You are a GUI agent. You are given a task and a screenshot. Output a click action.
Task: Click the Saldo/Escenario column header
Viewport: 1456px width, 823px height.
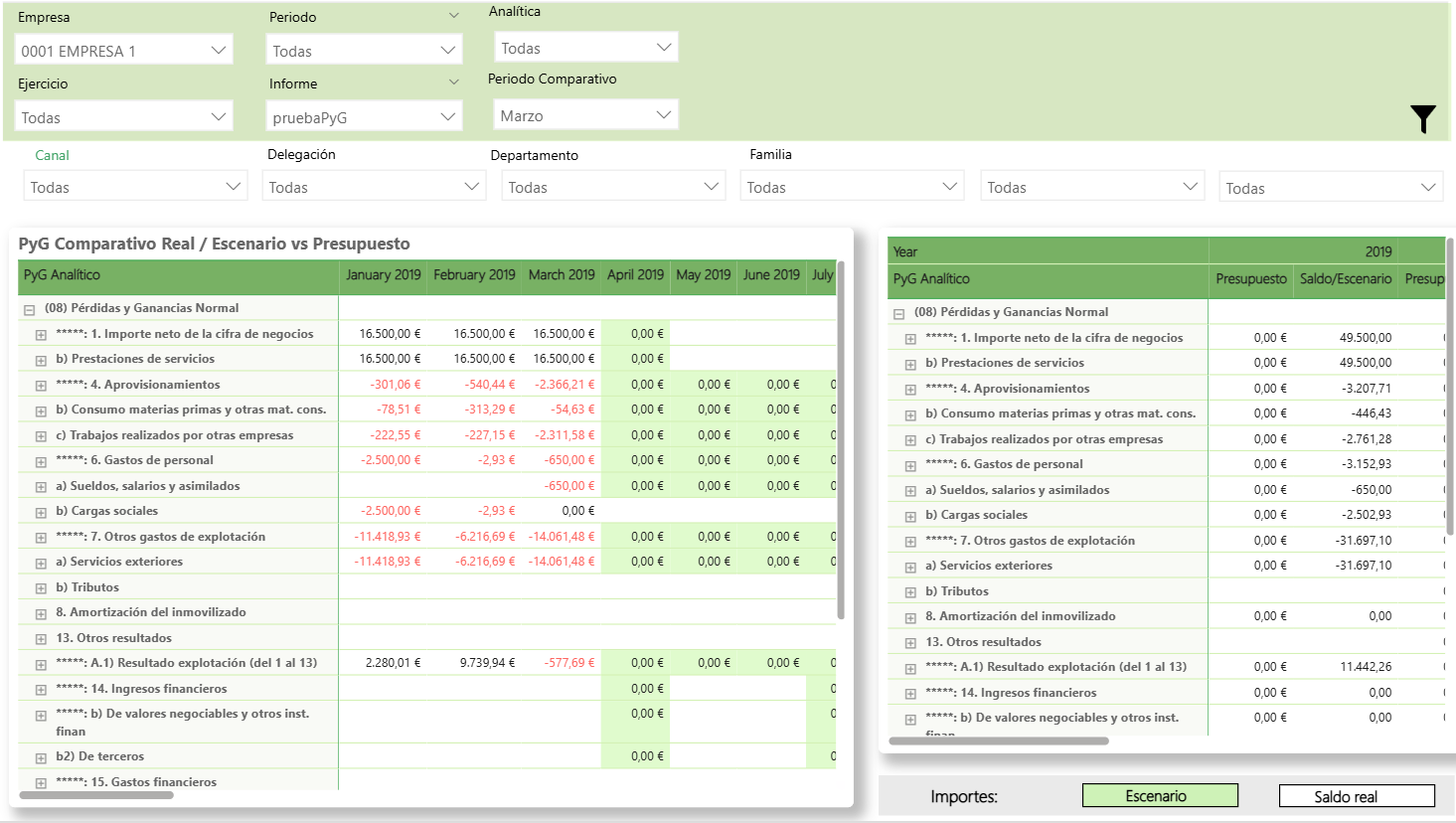pyautogui.click(x=1345, y=279)
